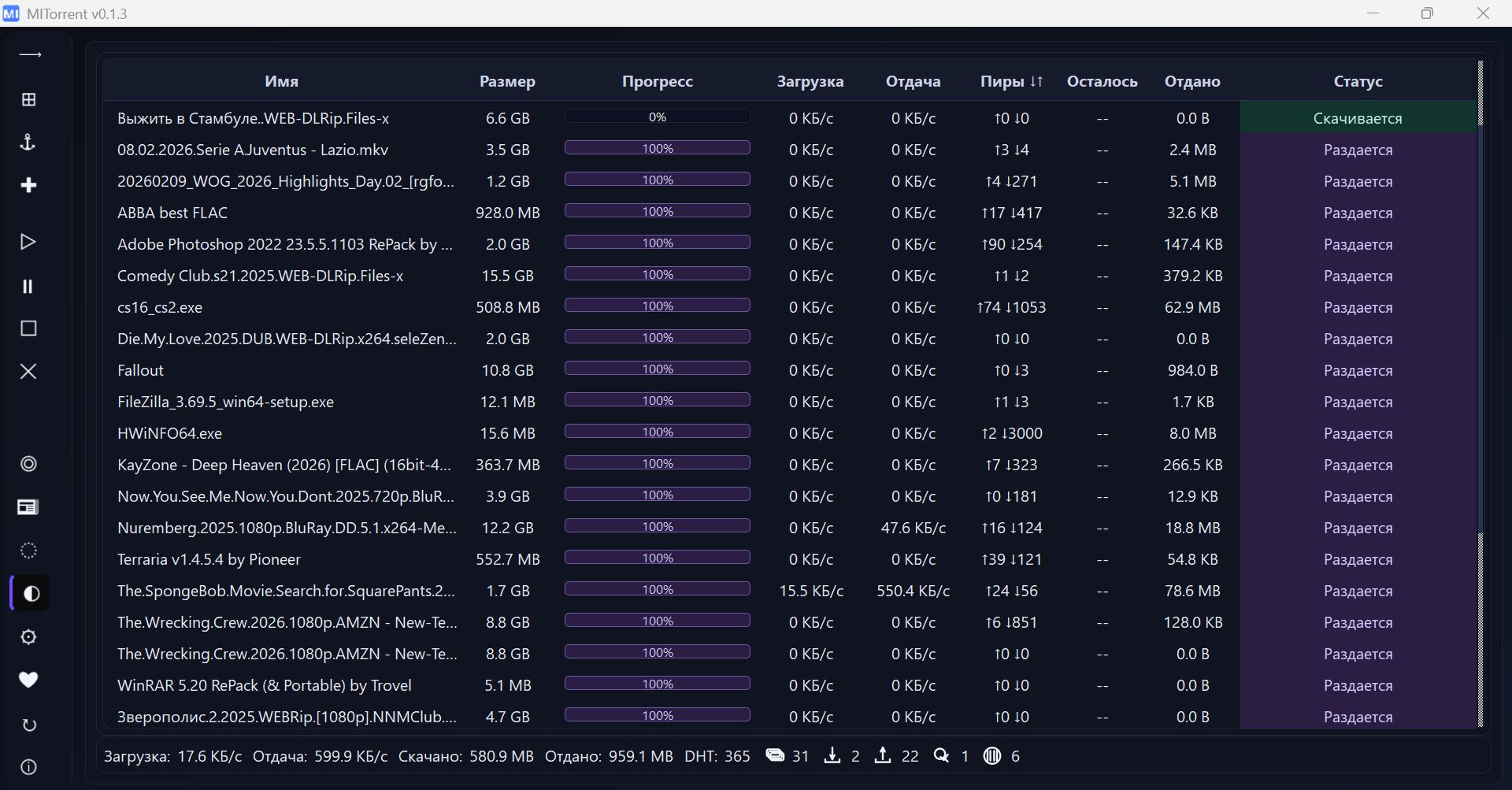Toggle the half-circle dark/light theme icon
Viewport: 1512px width, 790px height.
click(31, 594)
